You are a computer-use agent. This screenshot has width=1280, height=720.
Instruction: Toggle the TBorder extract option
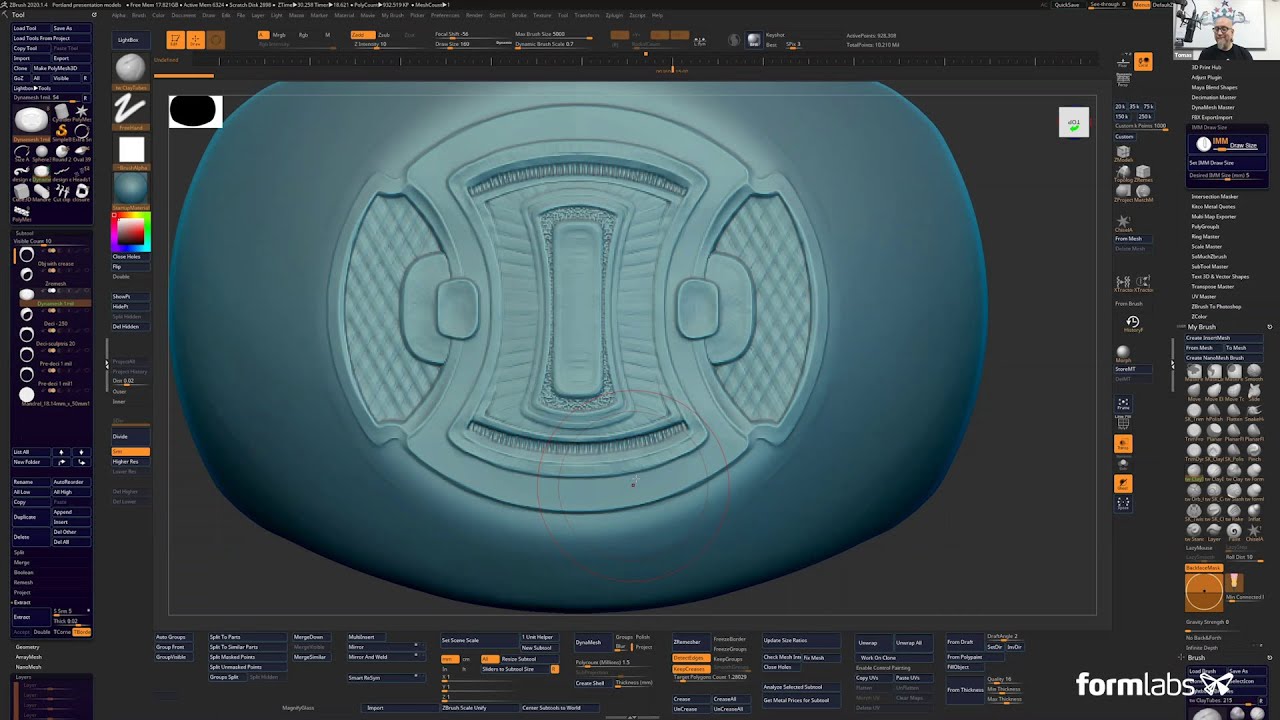(81, 632)
